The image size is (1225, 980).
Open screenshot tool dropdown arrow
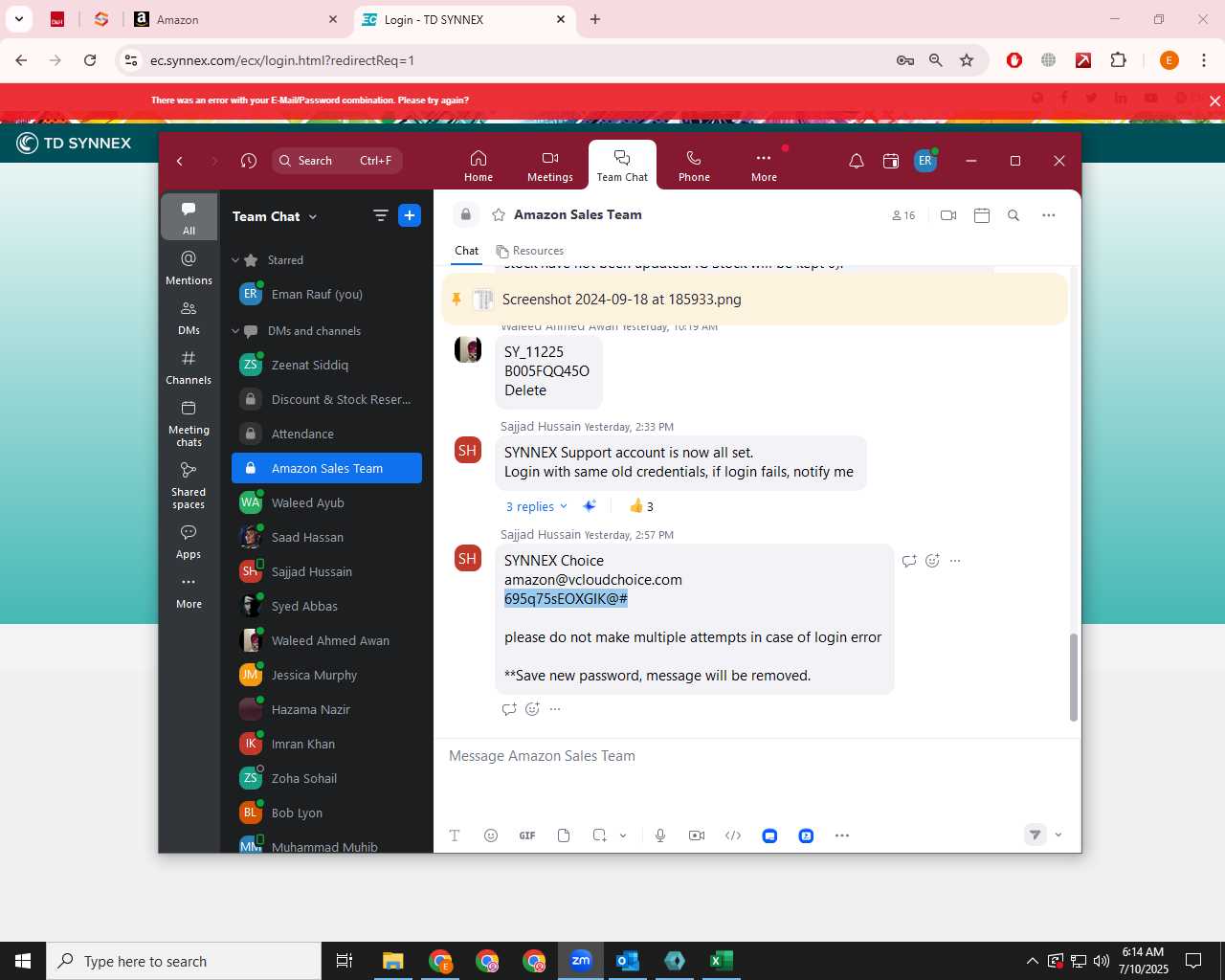point(623,835)
